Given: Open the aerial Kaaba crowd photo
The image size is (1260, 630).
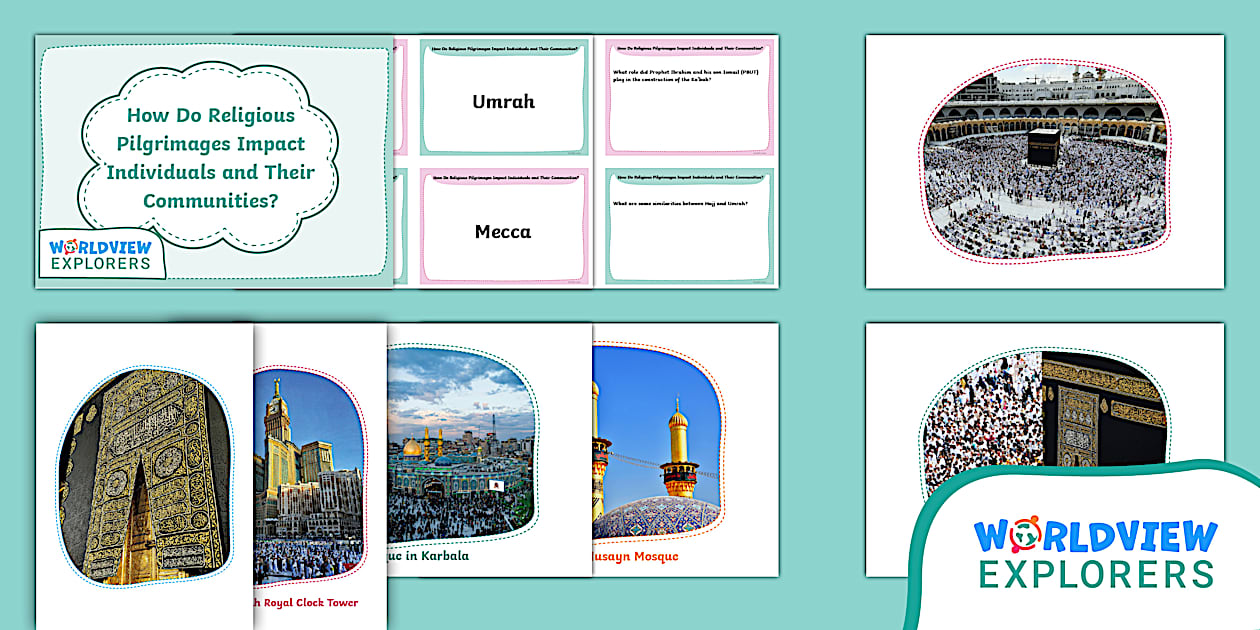Looking at the screenshot, I should pyautogui.click(x=1044, y=162).
